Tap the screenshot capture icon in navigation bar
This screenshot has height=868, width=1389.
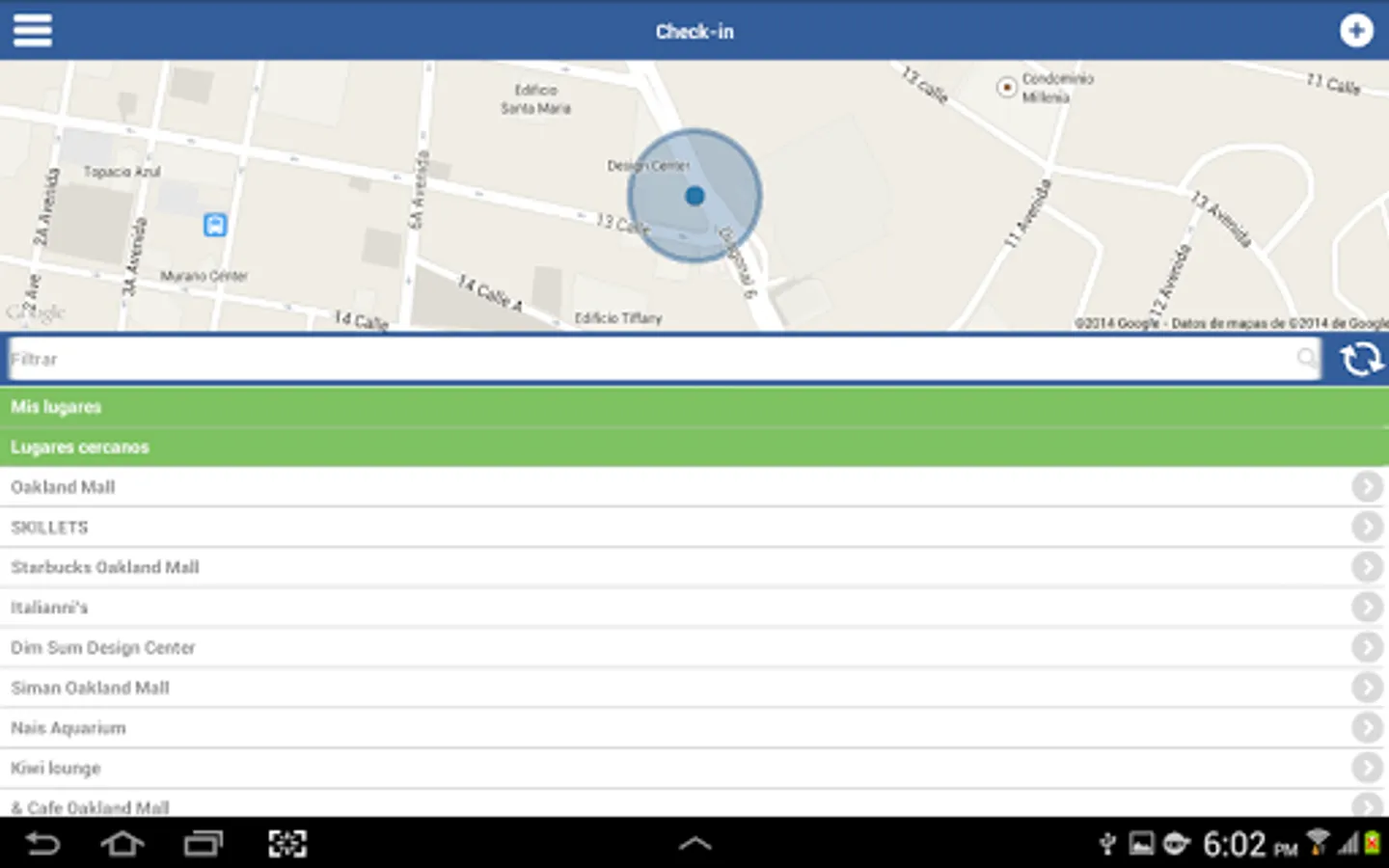pyautogui.click(x=287, y=844)
